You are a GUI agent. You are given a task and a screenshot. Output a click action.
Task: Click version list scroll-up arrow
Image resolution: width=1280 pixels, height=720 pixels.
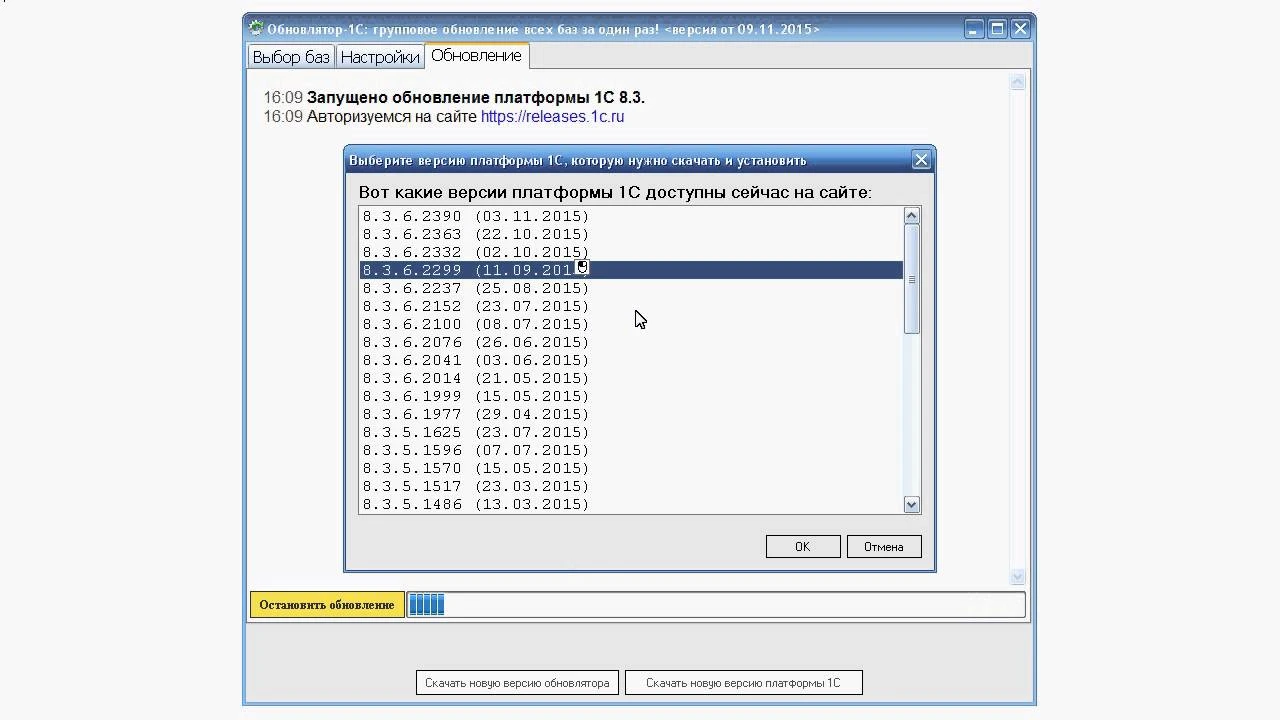pos(911,216)
